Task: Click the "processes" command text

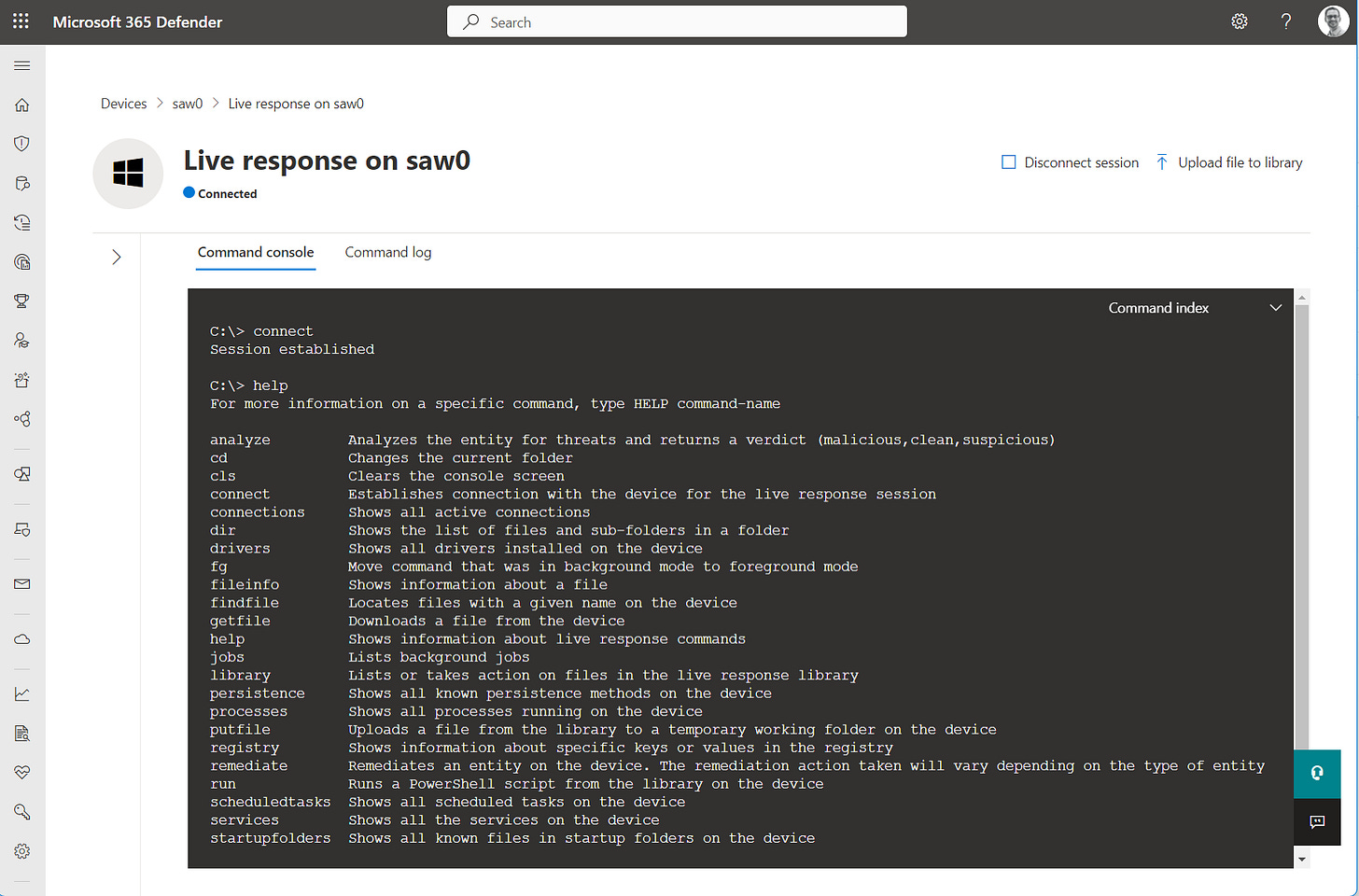Action: pyautogui.click(x=248, y=712)
